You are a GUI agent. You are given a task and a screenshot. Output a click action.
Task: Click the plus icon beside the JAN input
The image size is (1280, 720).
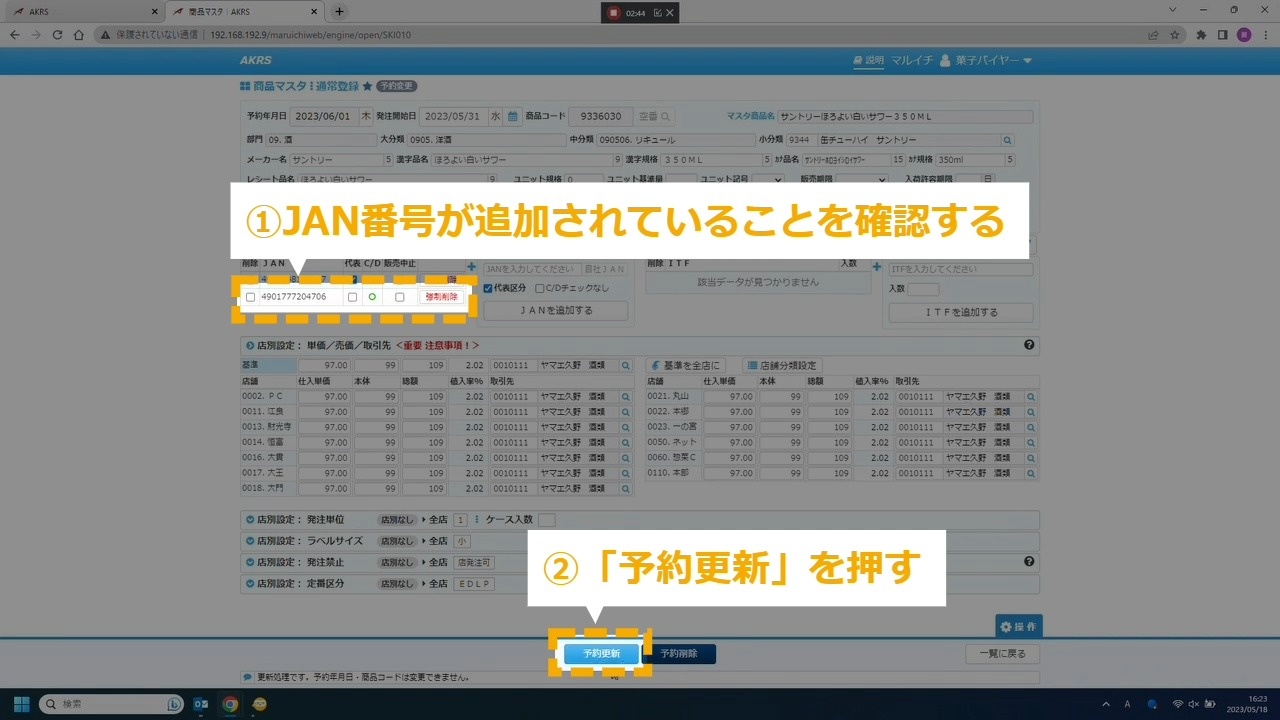tap(472, 268)
